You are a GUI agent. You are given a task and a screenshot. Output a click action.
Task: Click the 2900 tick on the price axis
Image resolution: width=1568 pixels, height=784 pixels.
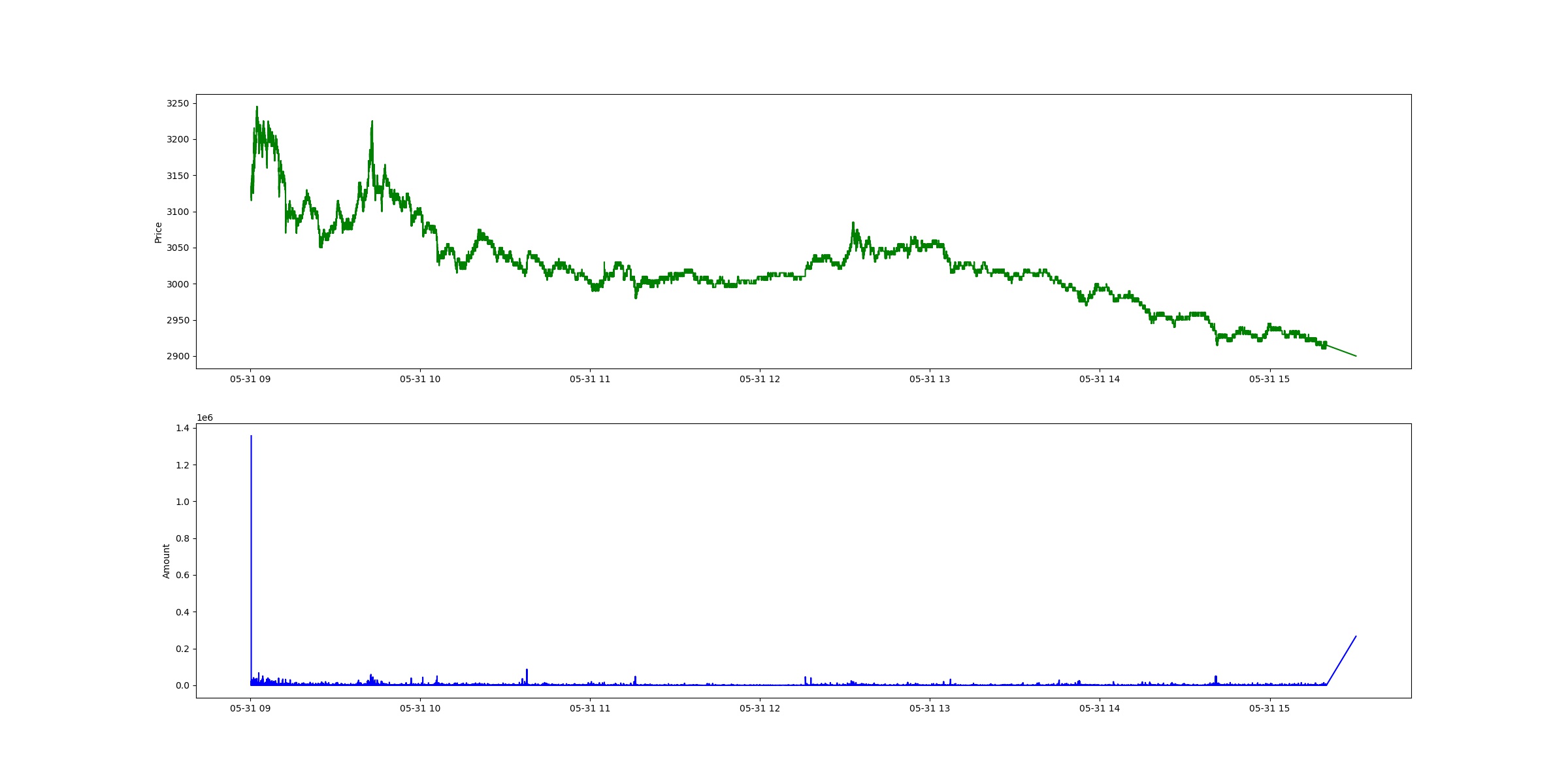coord(178,356)
